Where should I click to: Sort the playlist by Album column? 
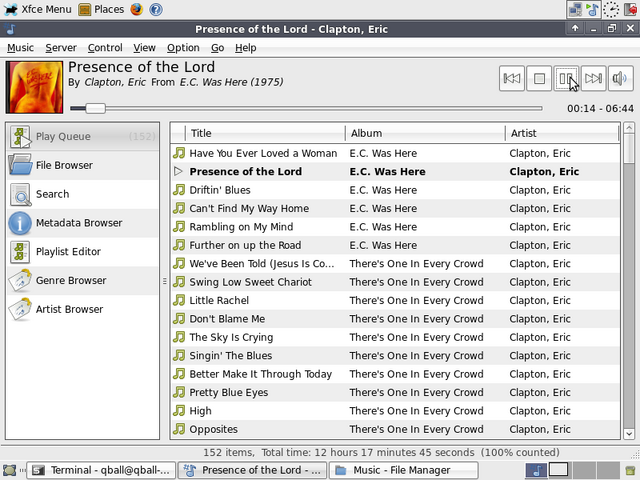point(425,133)
